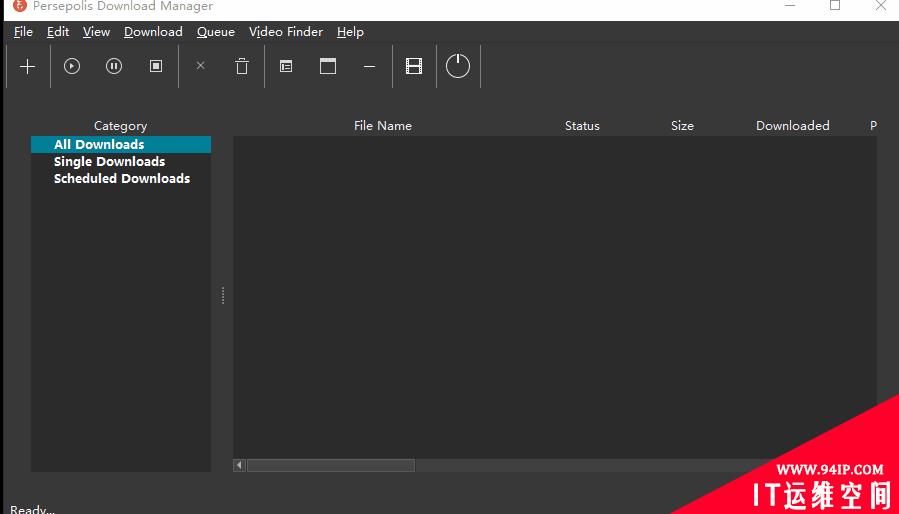Click the horizontal scrollbar thumb

(330, 465)
